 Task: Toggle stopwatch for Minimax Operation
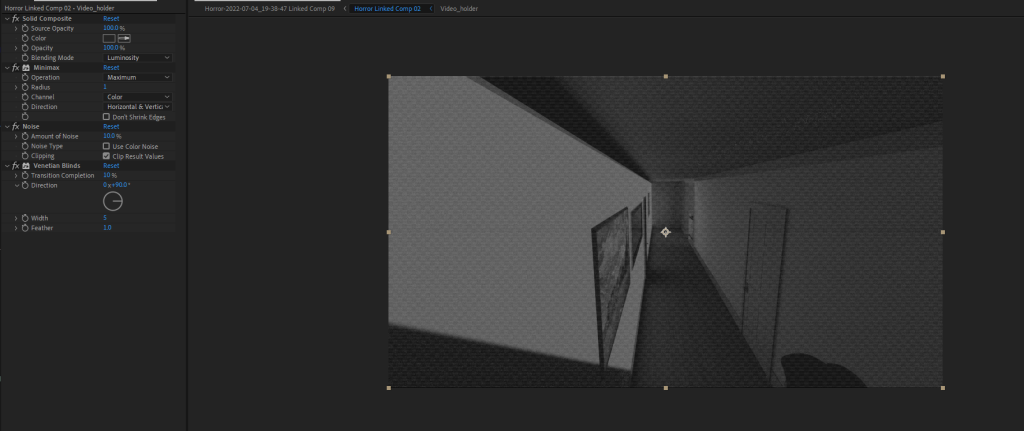25,78
